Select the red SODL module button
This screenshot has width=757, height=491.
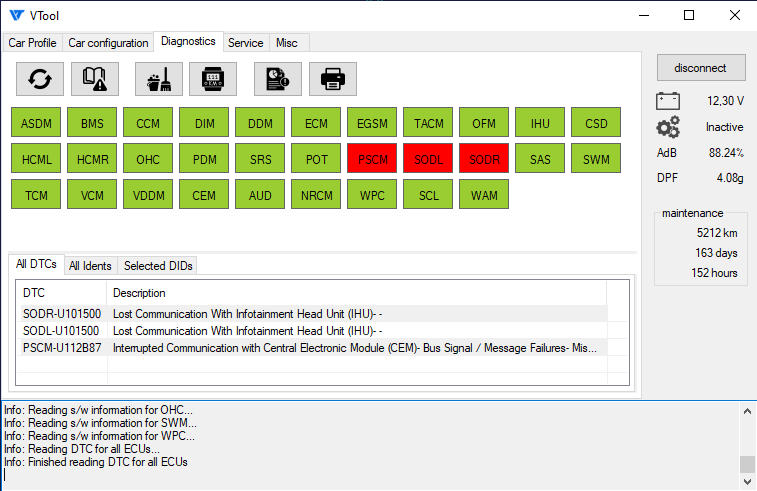(428, 158)
